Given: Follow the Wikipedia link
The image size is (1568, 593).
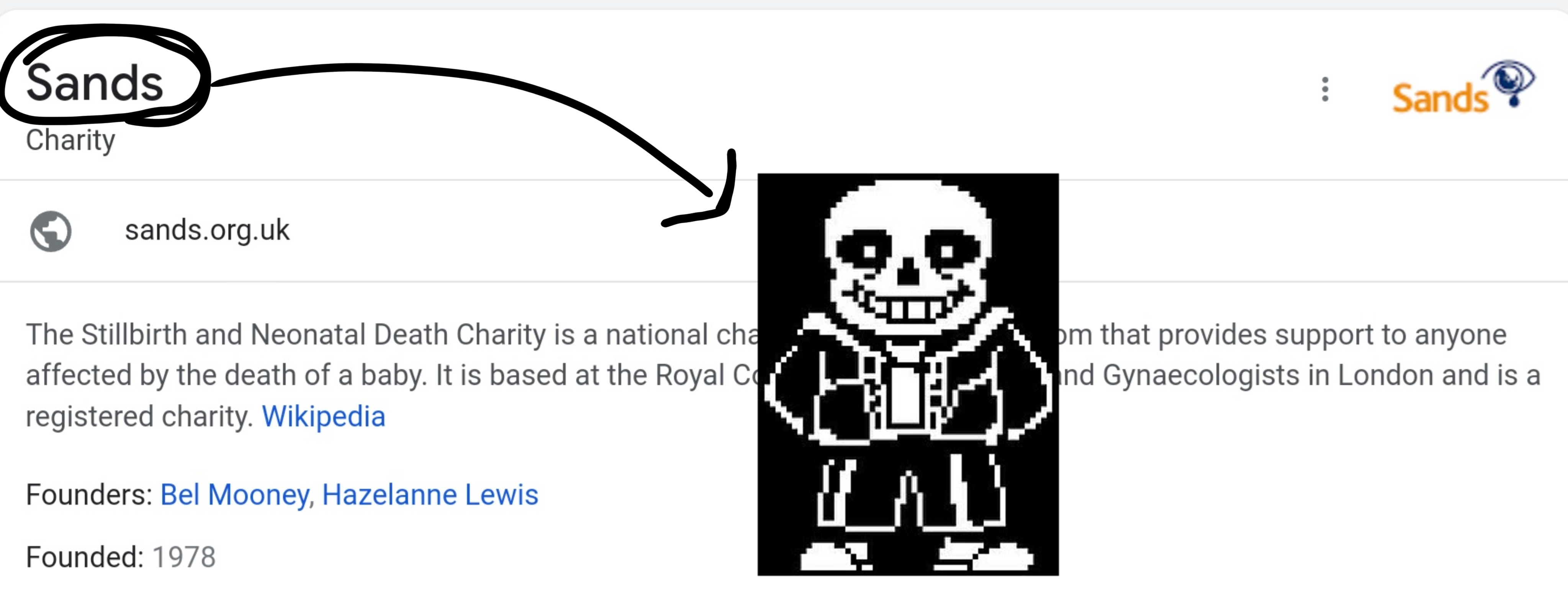Looking at the screenshot, I should click(x=323, y=417).
